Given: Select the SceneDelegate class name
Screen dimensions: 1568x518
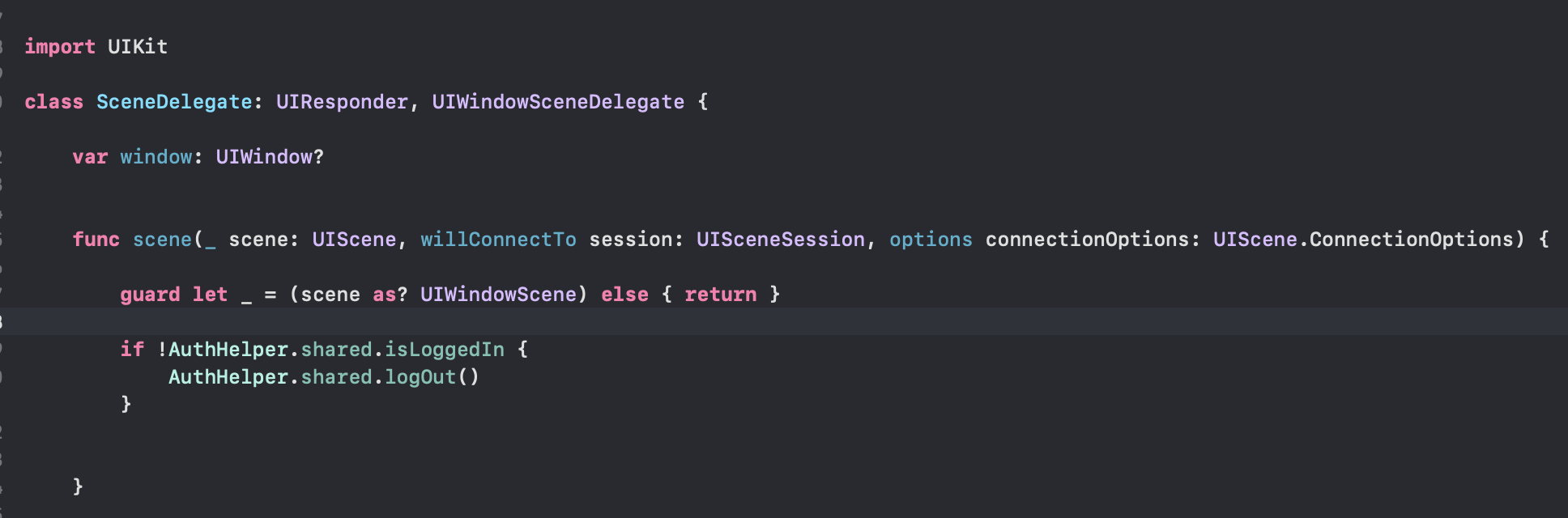Looking at the screenshot, I should pyautogui.click(x=174, y=102).
